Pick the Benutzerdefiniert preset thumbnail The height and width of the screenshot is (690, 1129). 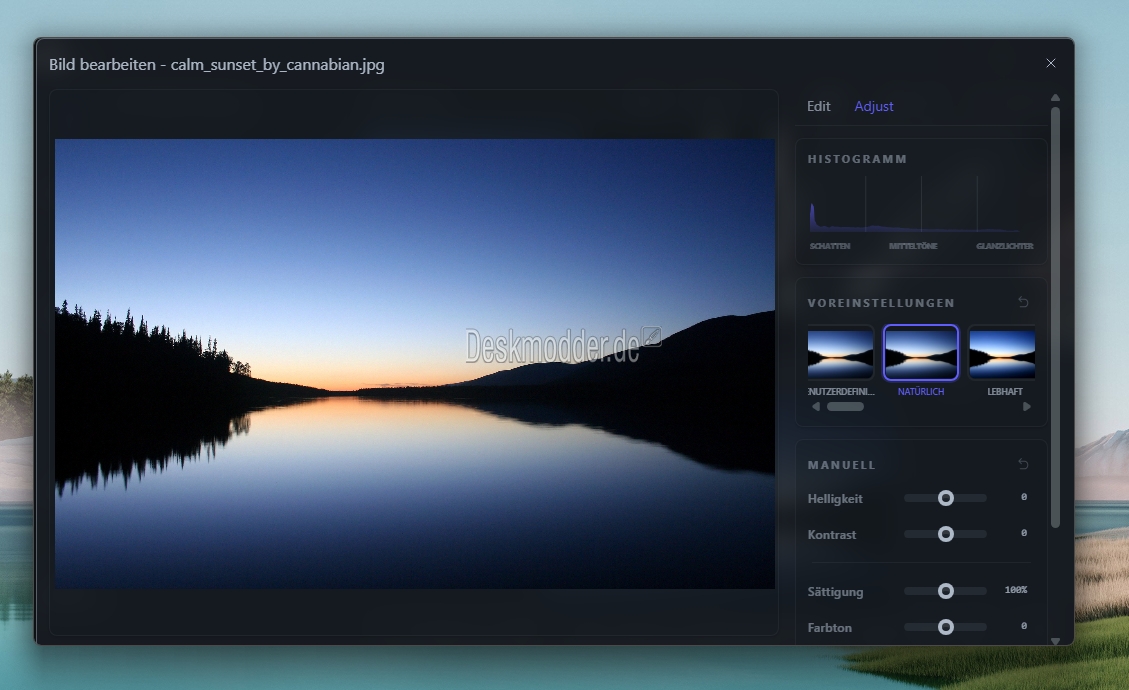(840, 353)
